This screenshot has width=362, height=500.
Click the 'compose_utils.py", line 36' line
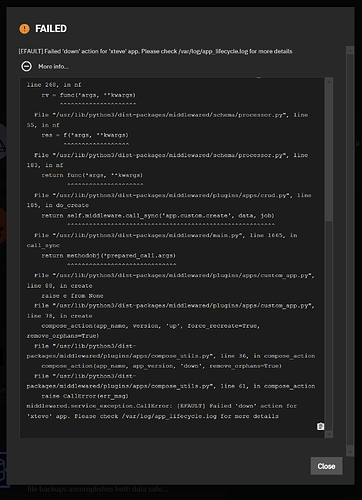point(171,356)
